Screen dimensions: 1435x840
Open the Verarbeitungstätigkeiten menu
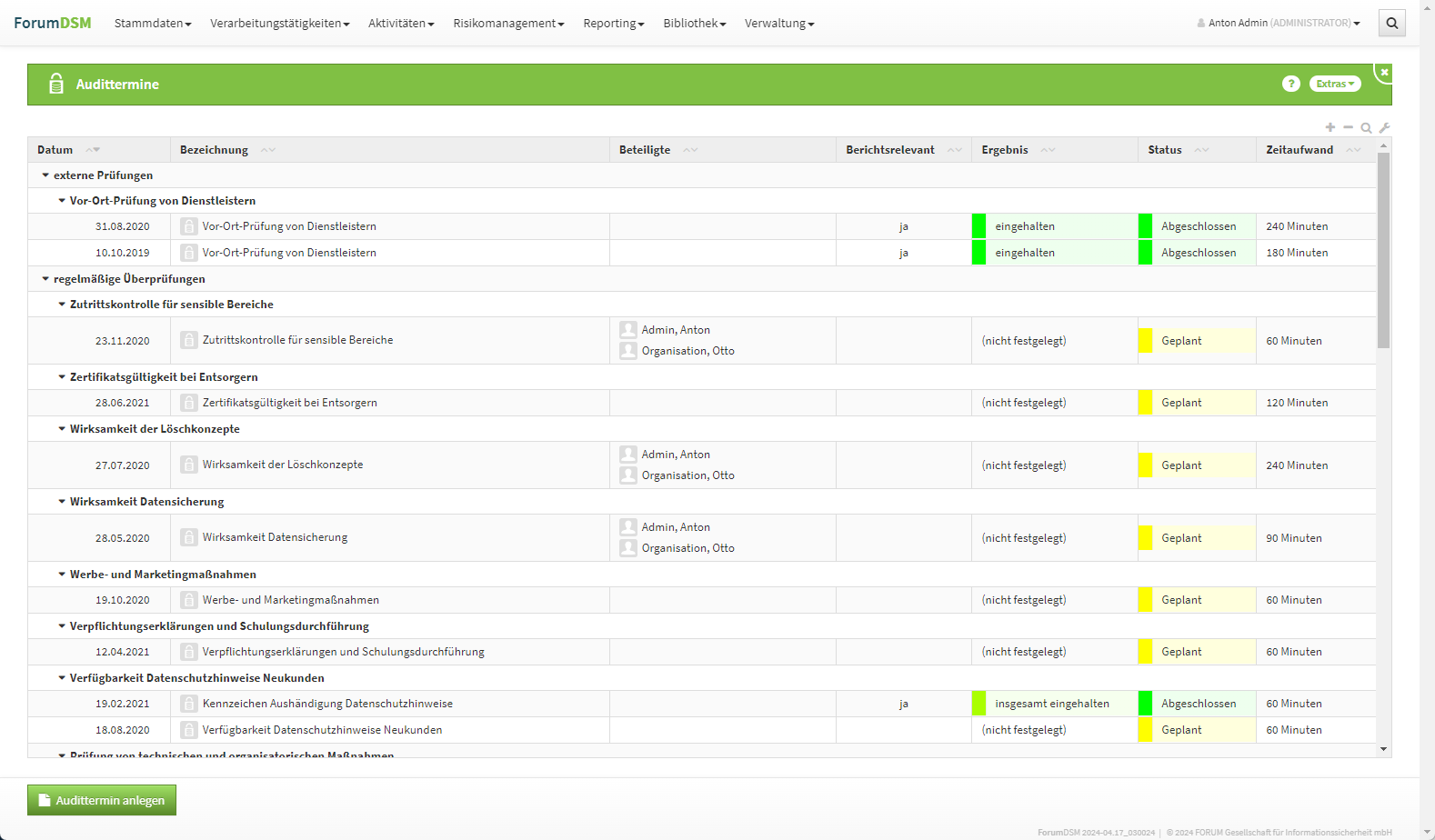click(279, 24)
